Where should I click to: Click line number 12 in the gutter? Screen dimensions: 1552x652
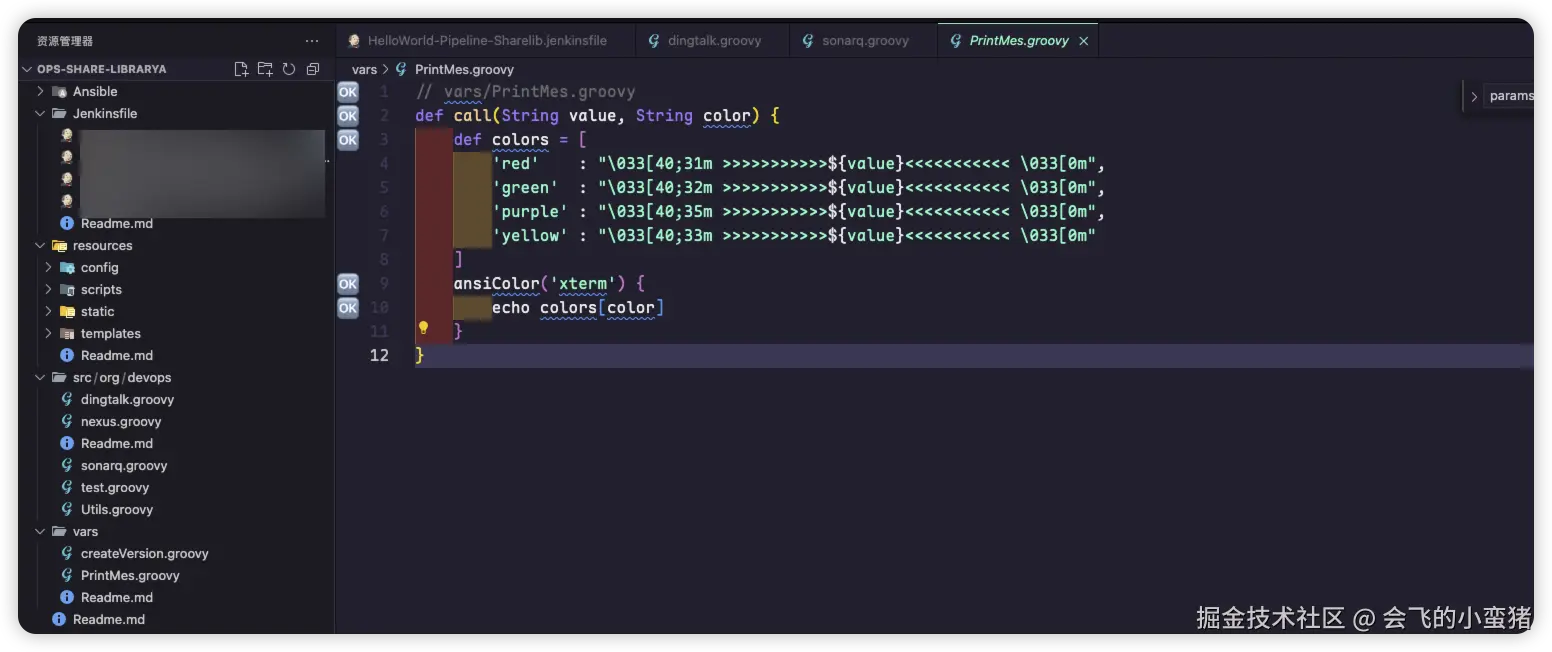(x=379, y=355)
